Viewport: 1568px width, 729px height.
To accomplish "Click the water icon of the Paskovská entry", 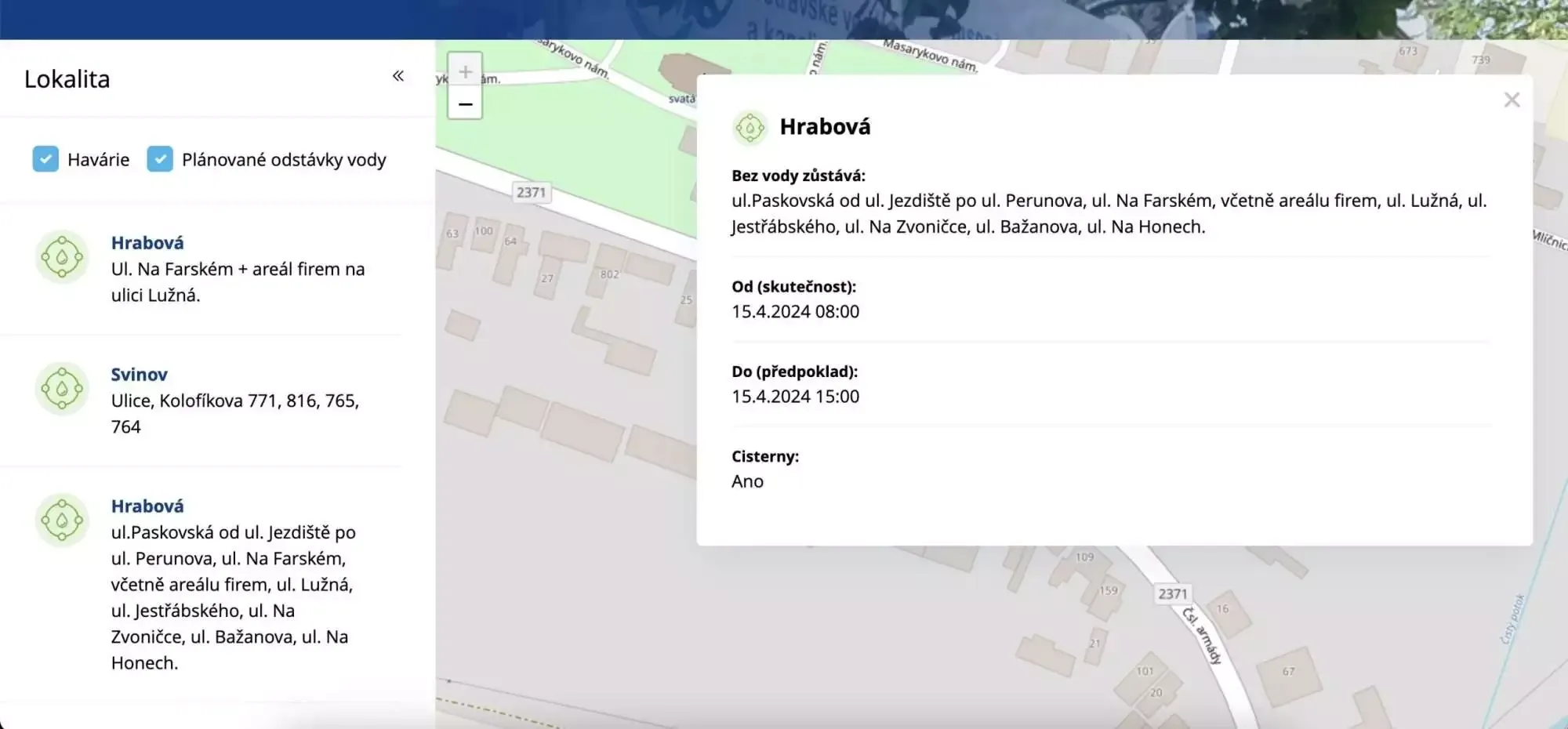I will click(62, 520).
